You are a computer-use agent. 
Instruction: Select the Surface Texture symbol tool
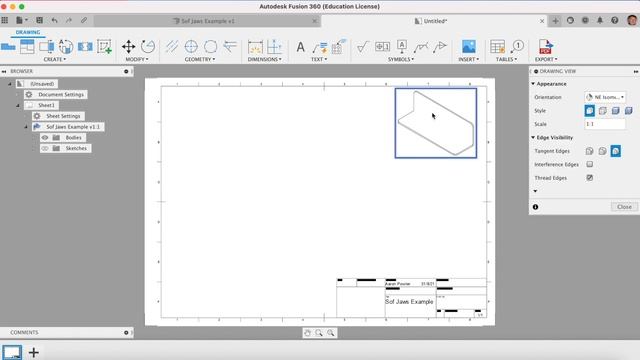click(362, 47)
